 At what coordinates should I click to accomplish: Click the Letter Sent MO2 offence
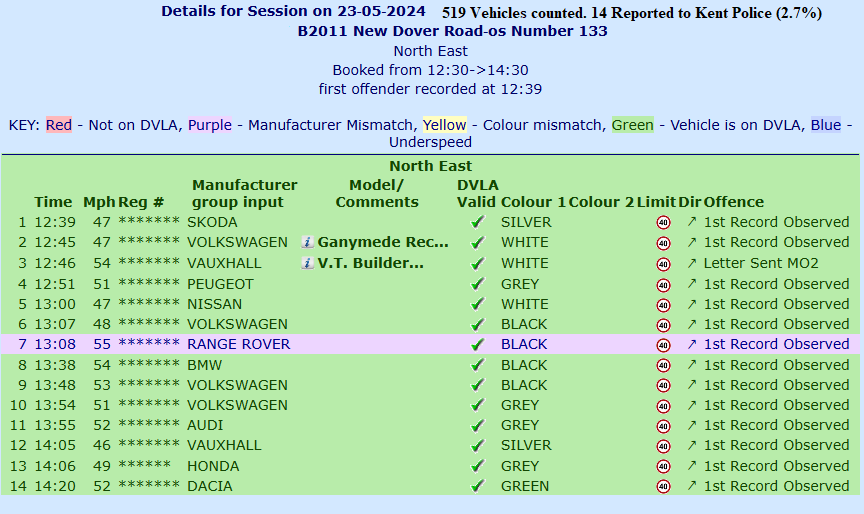pos(761,263)
